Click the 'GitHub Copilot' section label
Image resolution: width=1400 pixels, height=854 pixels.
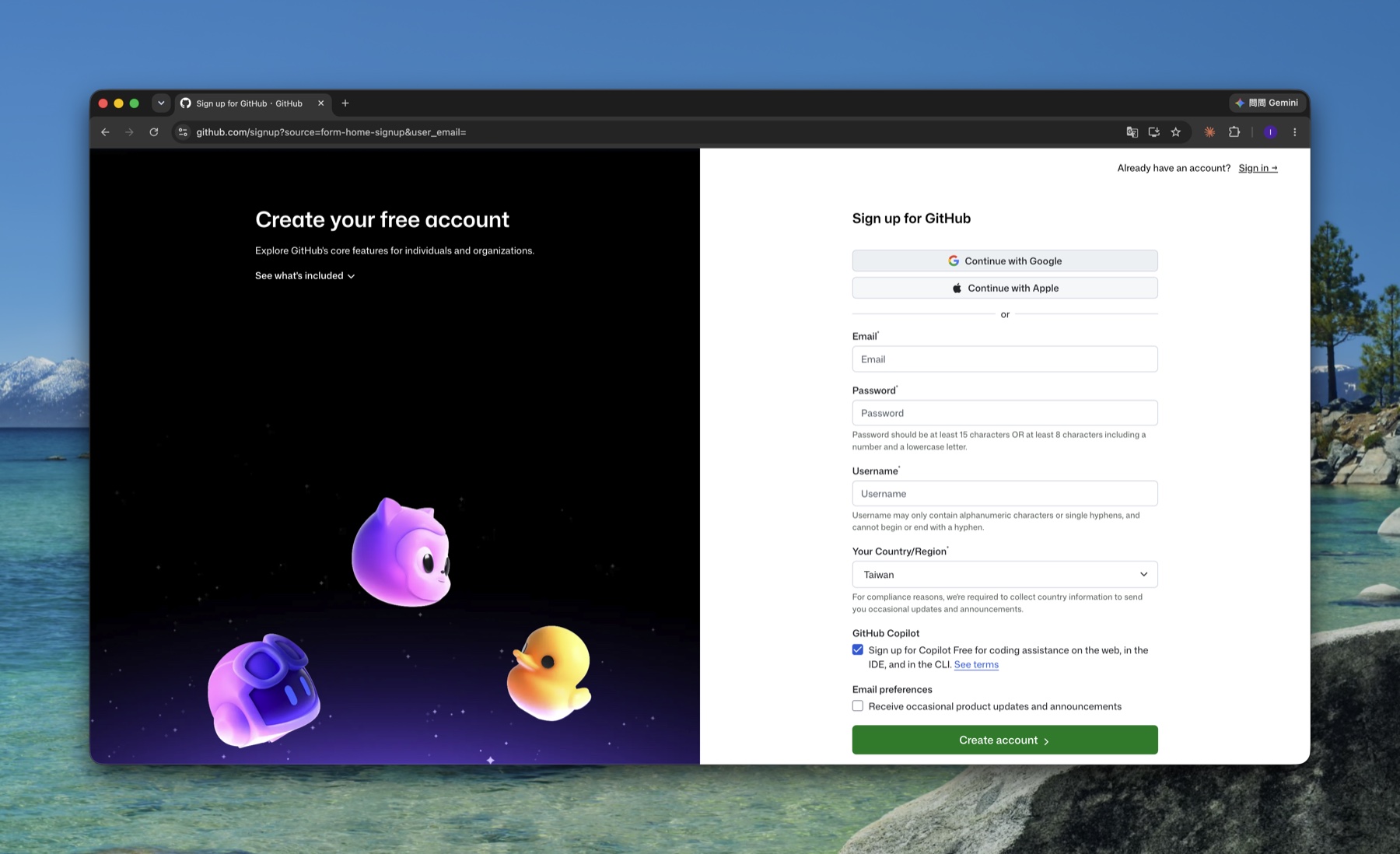[x=885, y=633]
